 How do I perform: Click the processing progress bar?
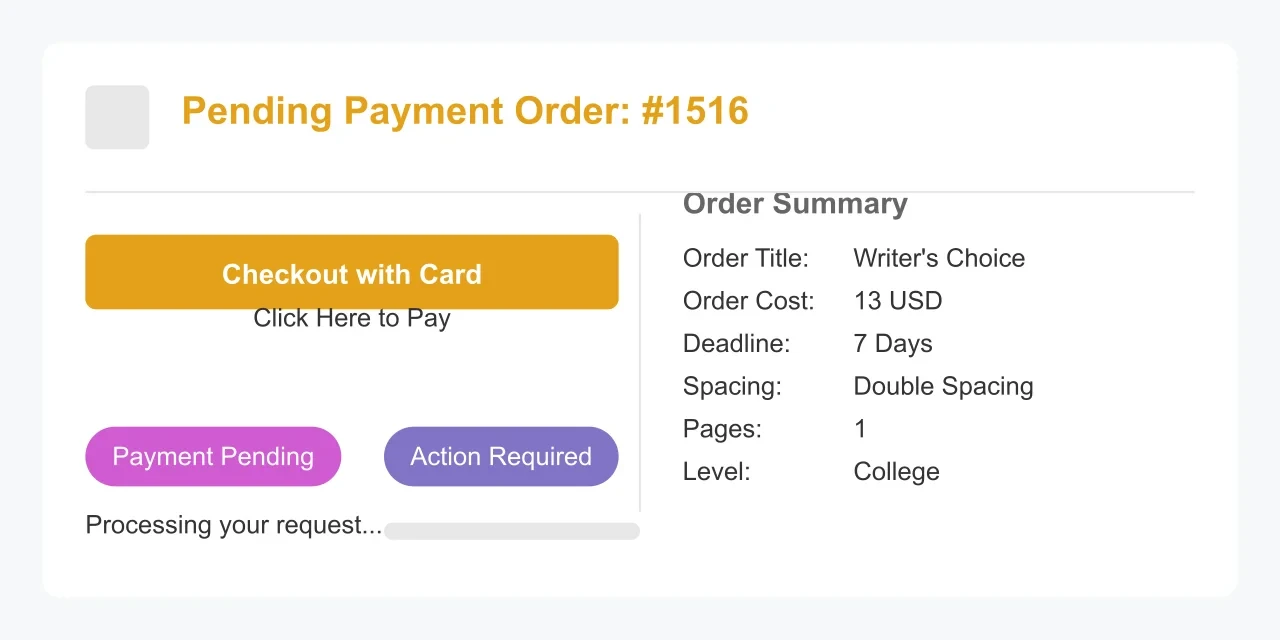tap(512, 530)
